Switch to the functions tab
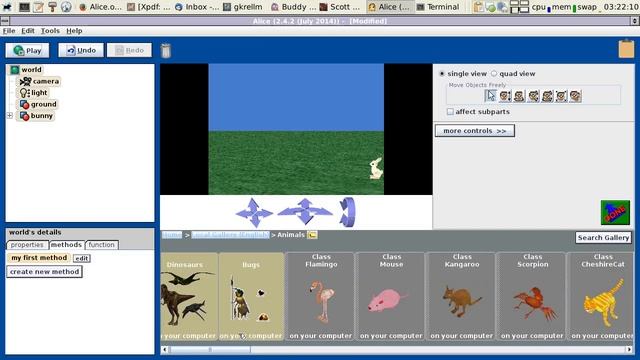The height and width of the screenshot is (360, 640). pyautogui.click(x=102, y=245)
